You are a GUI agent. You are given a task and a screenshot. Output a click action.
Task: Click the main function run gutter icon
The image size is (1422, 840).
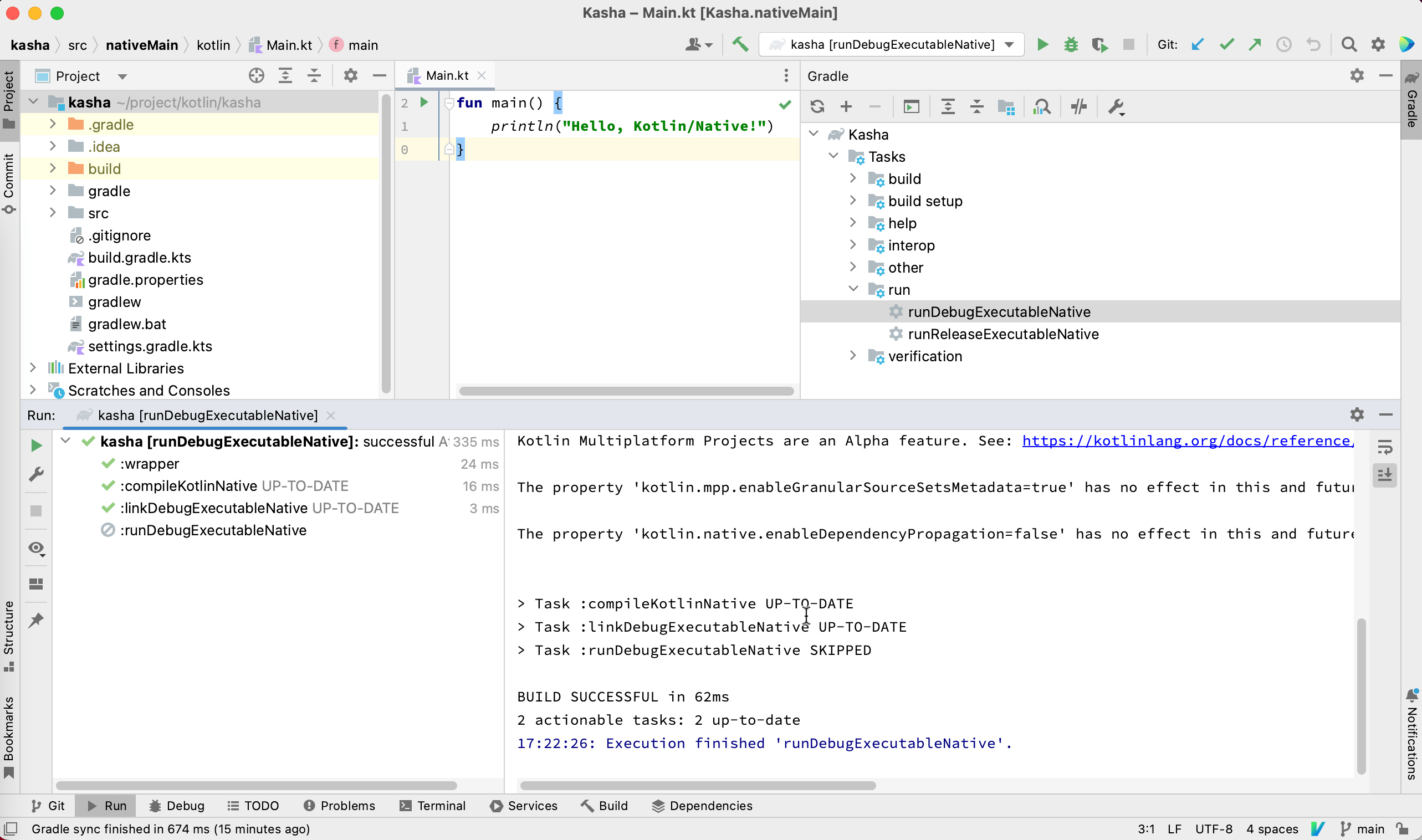(x=424, y=103)
